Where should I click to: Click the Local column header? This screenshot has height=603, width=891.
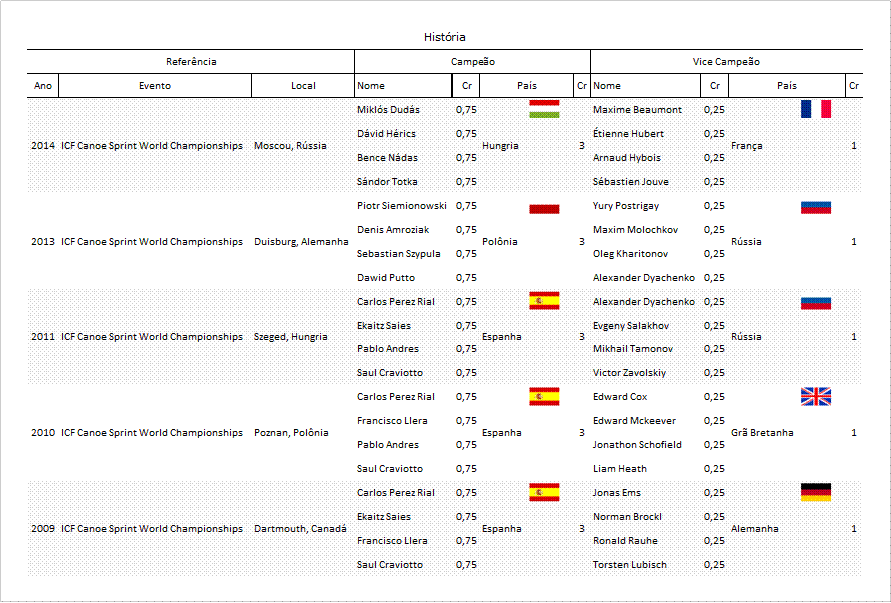pyautogui.click(x=303, y=86)
